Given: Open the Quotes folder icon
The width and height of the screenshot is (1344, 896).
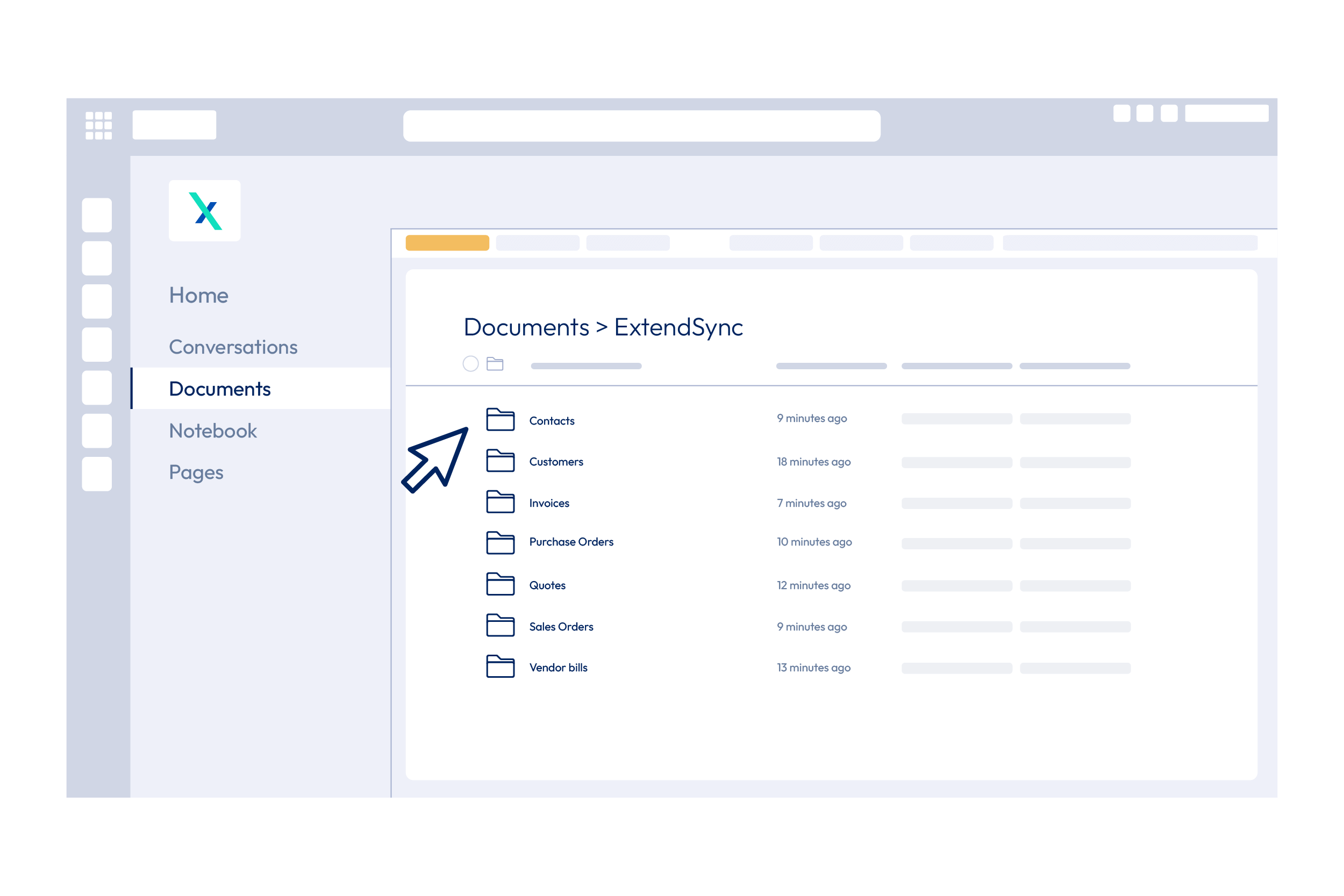Looking at the screenshot, I should pos(500,584).
